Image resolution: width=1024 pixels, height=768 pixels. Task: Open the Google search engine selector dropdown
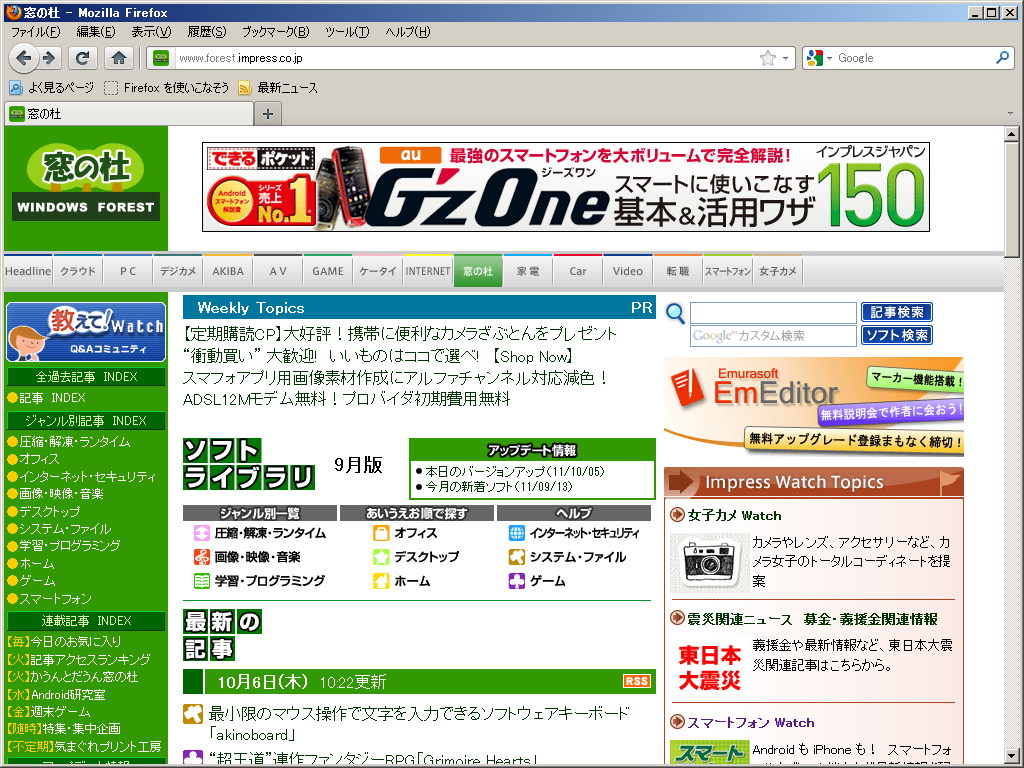click(x=820, y=58)
